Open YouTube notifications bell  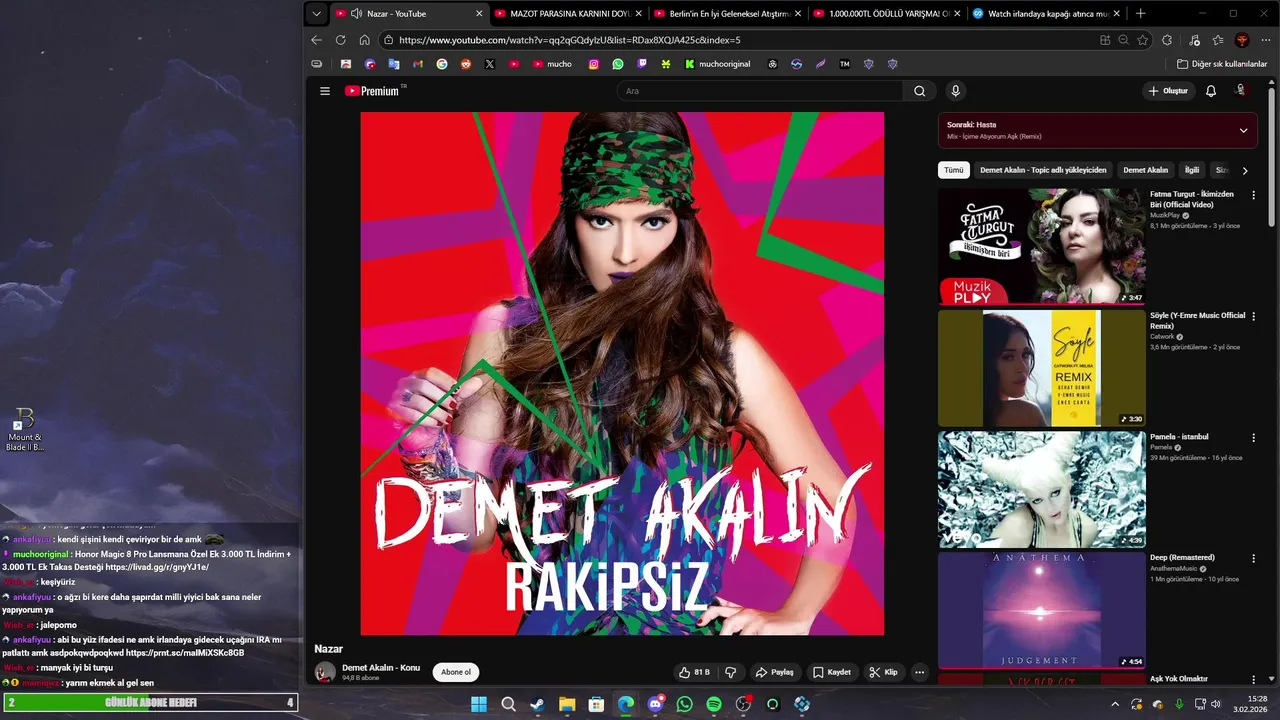[1211, 91]
